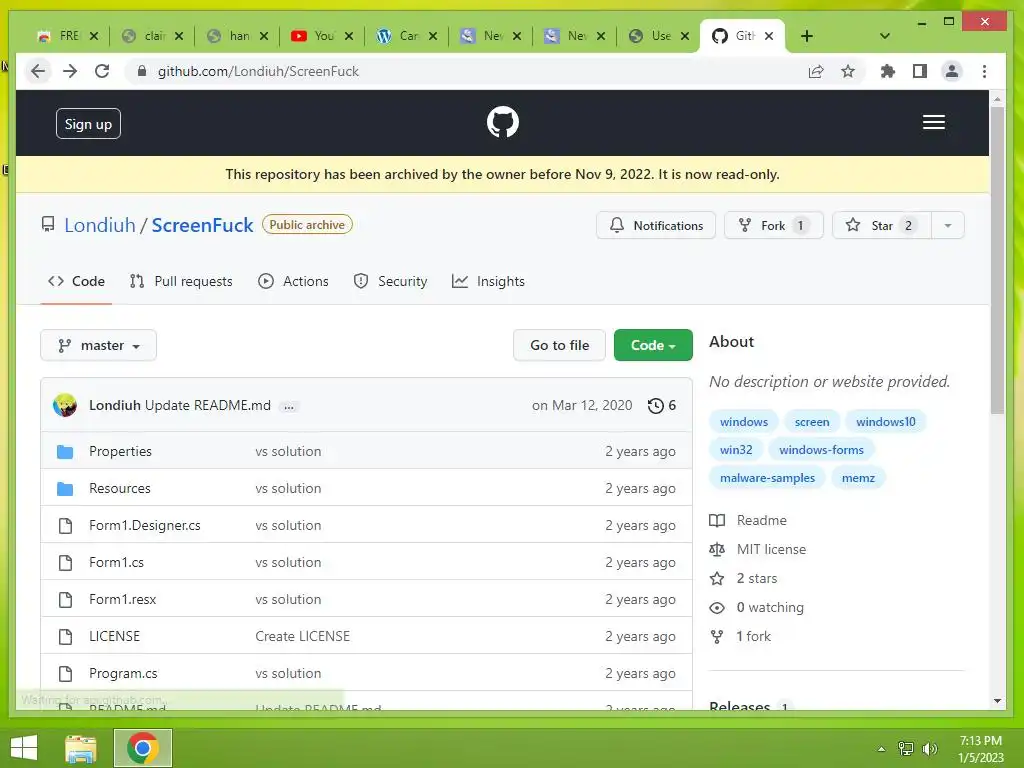
Task: Open the green Code dropdown button
Action: pos(653,345)
